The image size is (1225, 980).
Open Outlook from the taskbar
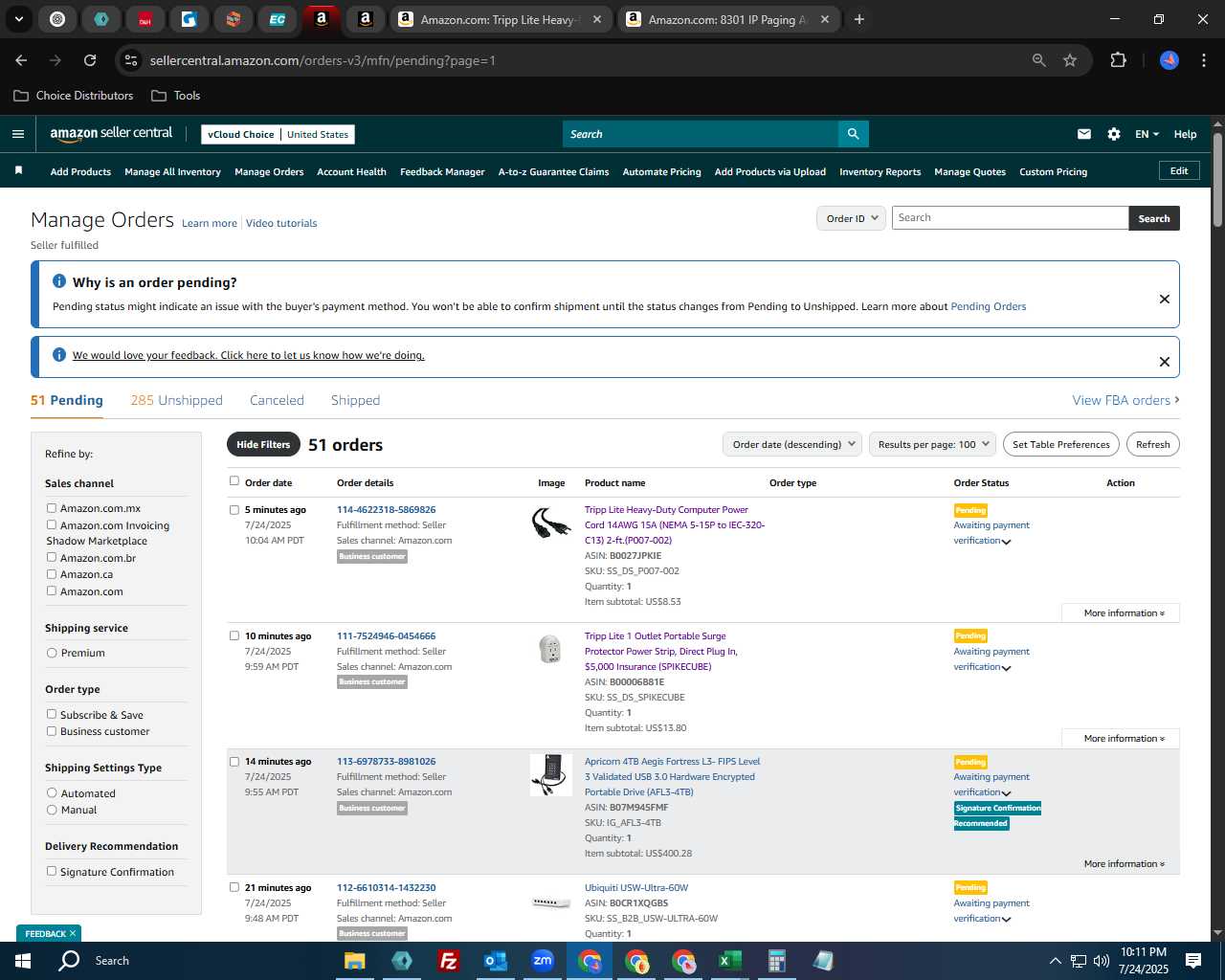[495, 961]
